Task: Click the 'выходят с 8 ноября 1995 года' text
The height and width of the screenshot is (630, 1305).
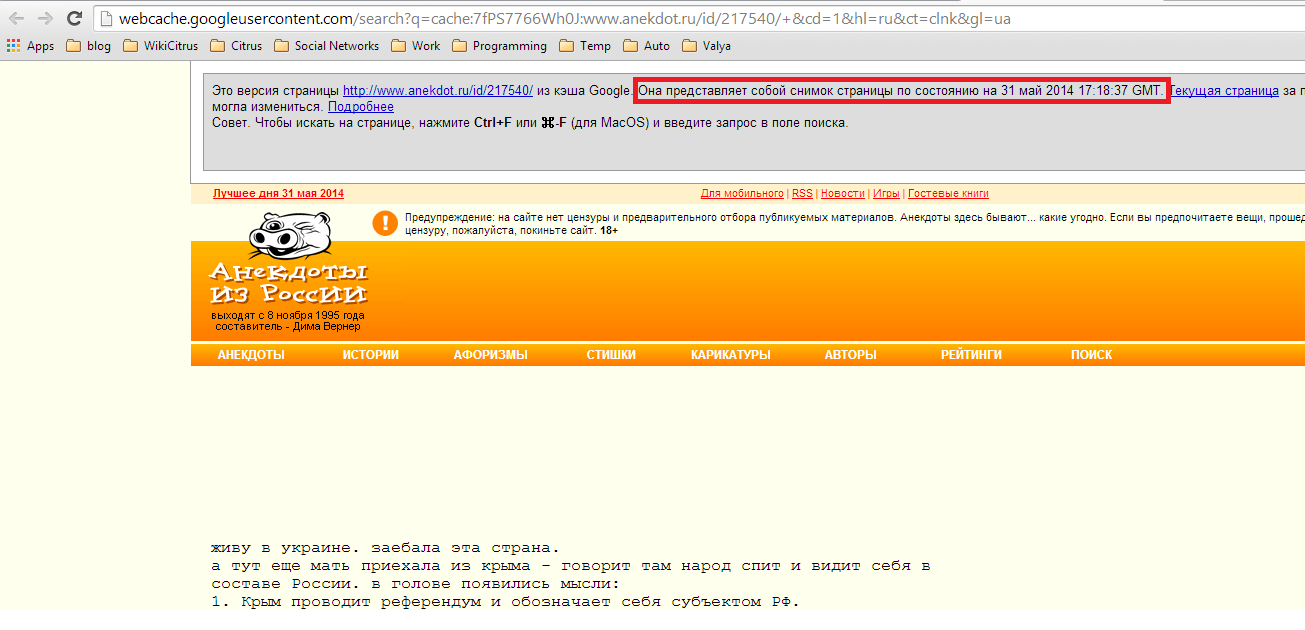Action: point(288,315)
